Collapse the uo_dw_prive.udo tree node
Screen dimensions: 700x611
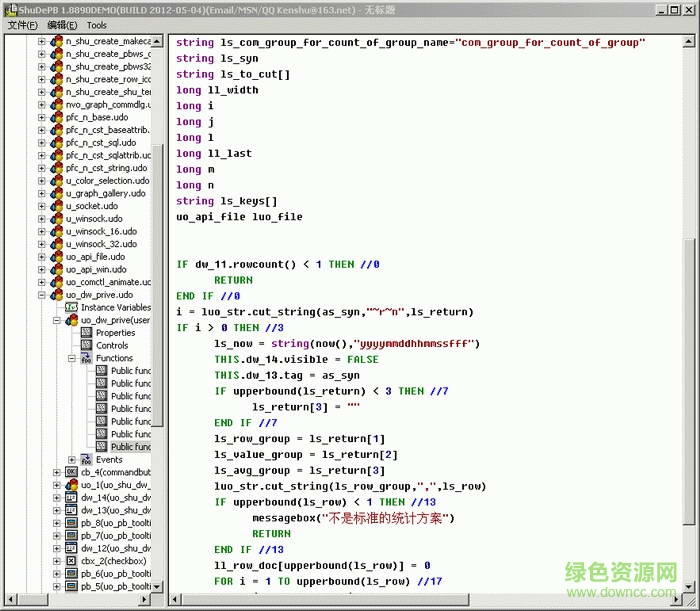coord(43,295)
